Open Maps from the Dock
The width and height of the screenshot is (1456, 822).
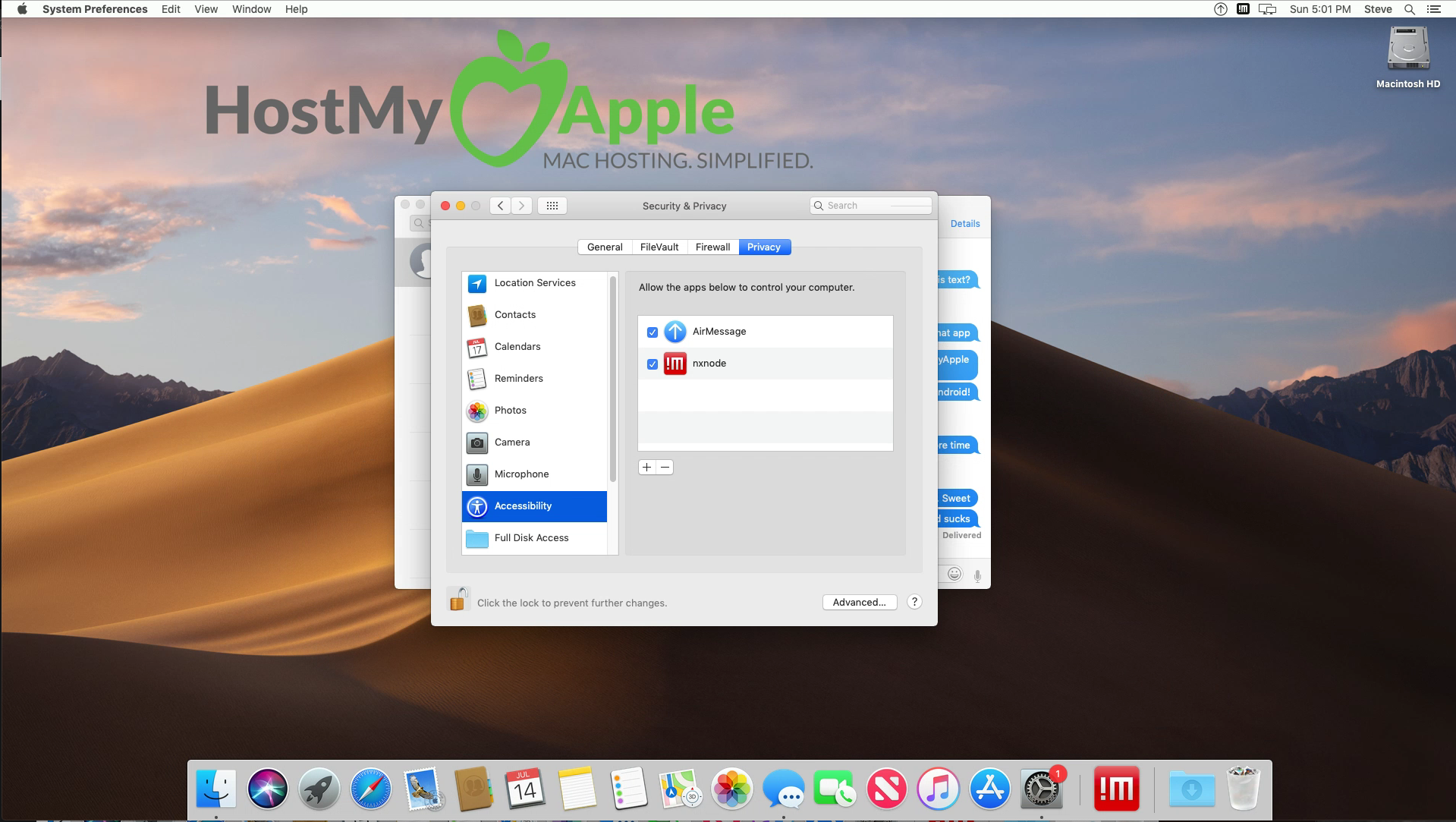click(x=681, y=789)
